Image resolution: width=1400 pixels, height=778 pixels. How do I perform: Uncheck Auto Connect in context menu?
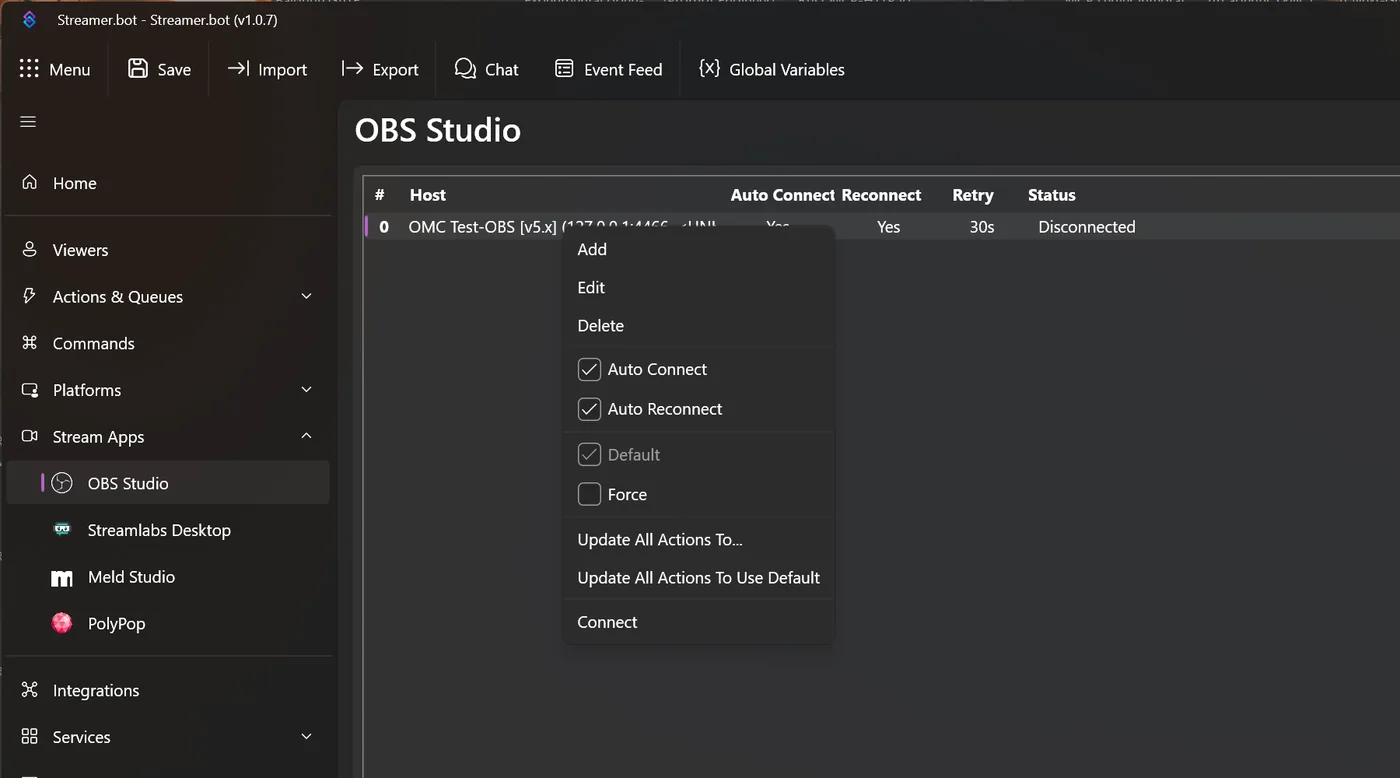(x=589, y=369)
